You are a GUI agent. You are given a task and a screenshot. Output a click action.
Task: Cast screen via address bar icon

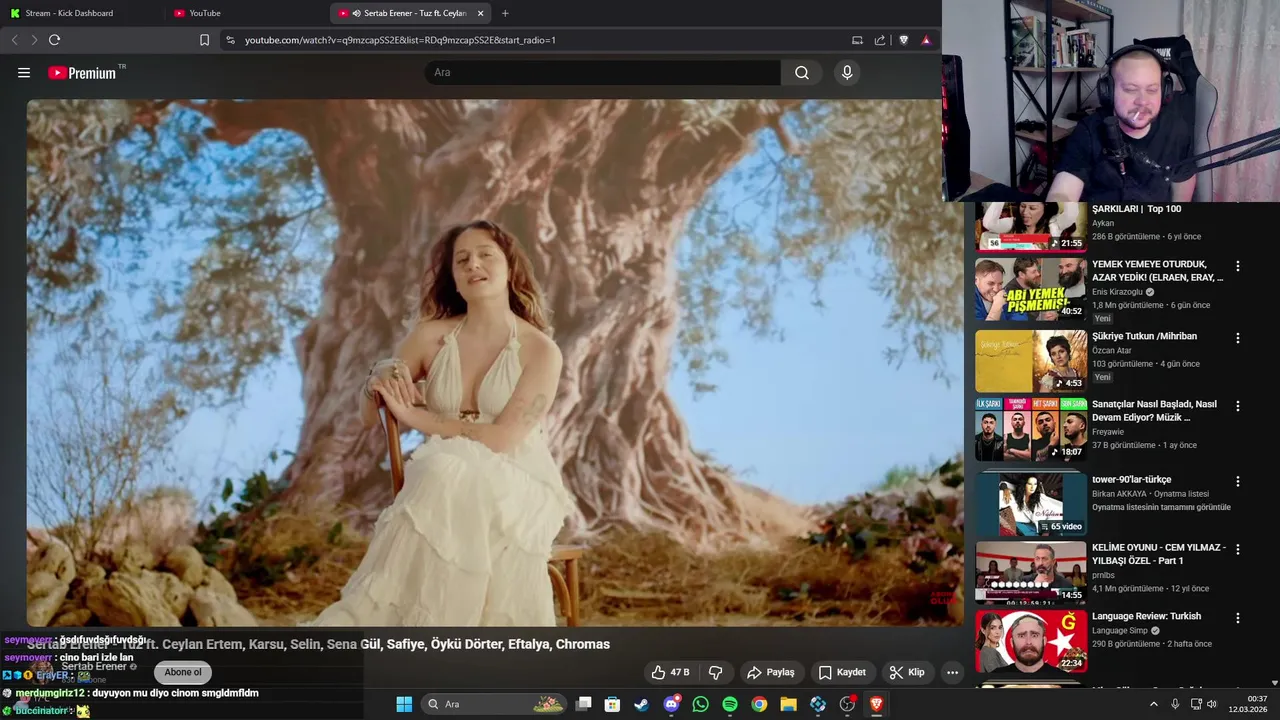[x=857, y=40]
